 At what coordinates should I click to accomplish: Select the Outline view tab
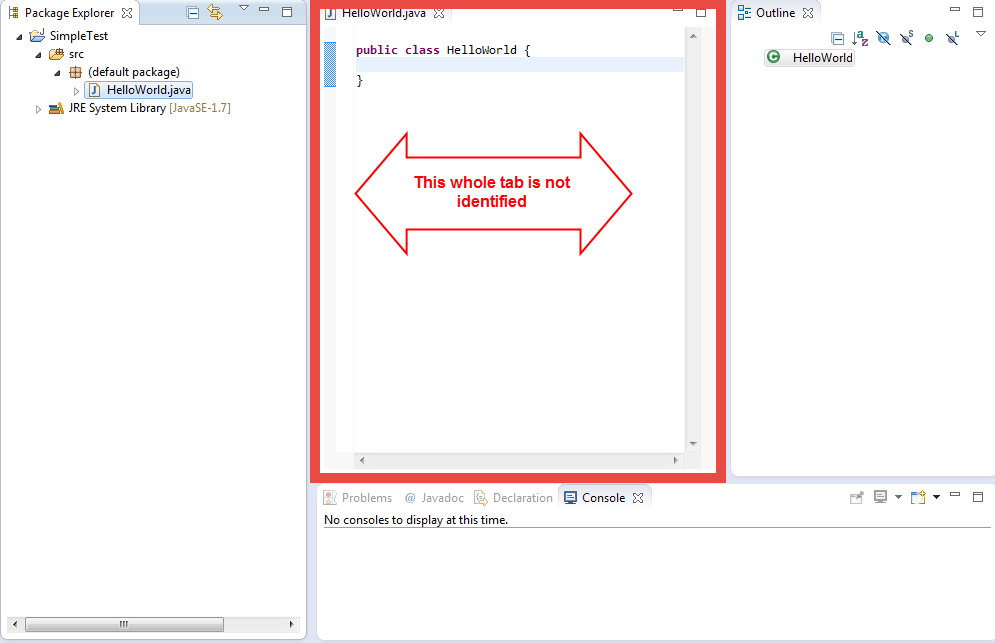[x=775, y=13]
